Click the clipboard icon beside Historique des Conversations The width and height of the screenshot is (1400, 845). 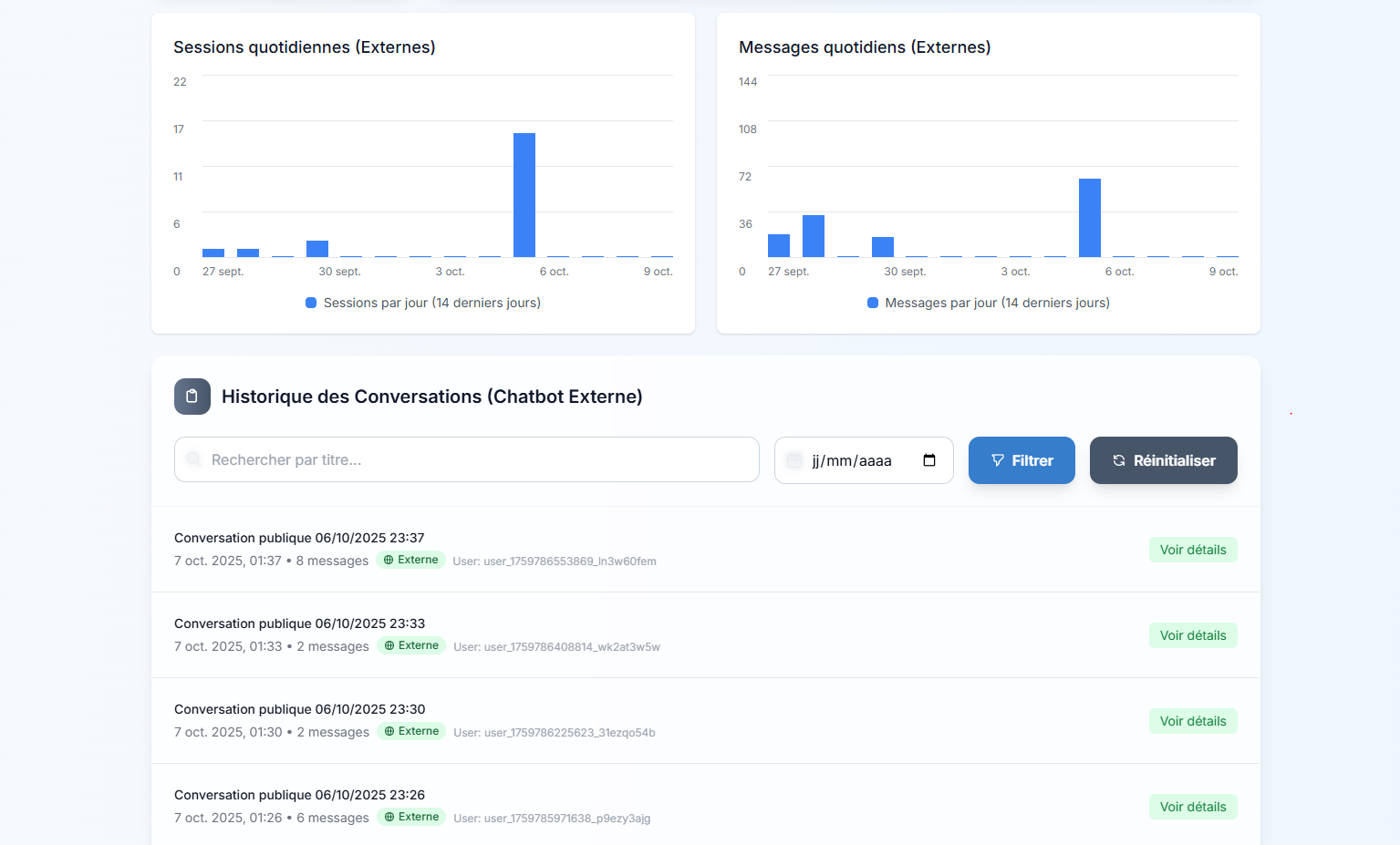(x=192, y=397)
